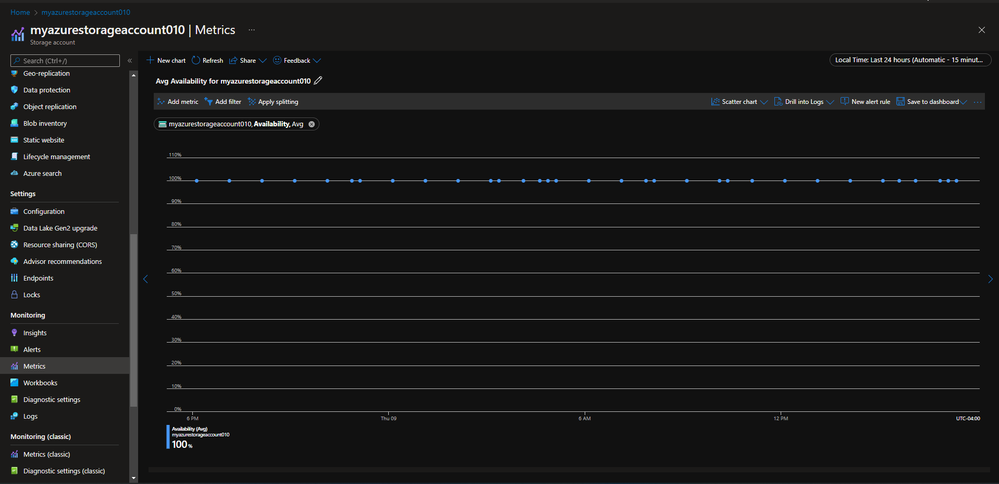Click the Blob inventory icon

click(x=14, y=123)
